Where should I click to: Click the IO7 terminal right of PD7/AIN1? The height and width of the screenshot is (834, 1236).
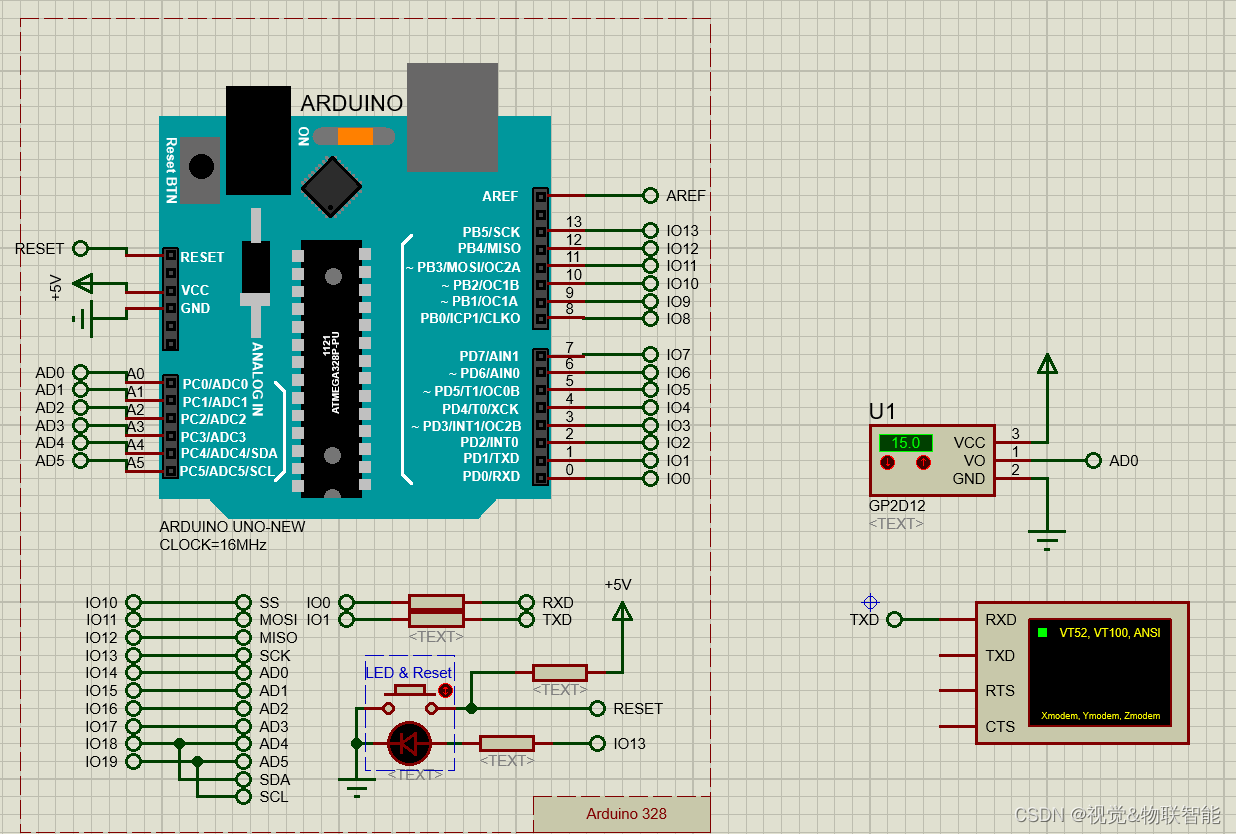point(651,355)
